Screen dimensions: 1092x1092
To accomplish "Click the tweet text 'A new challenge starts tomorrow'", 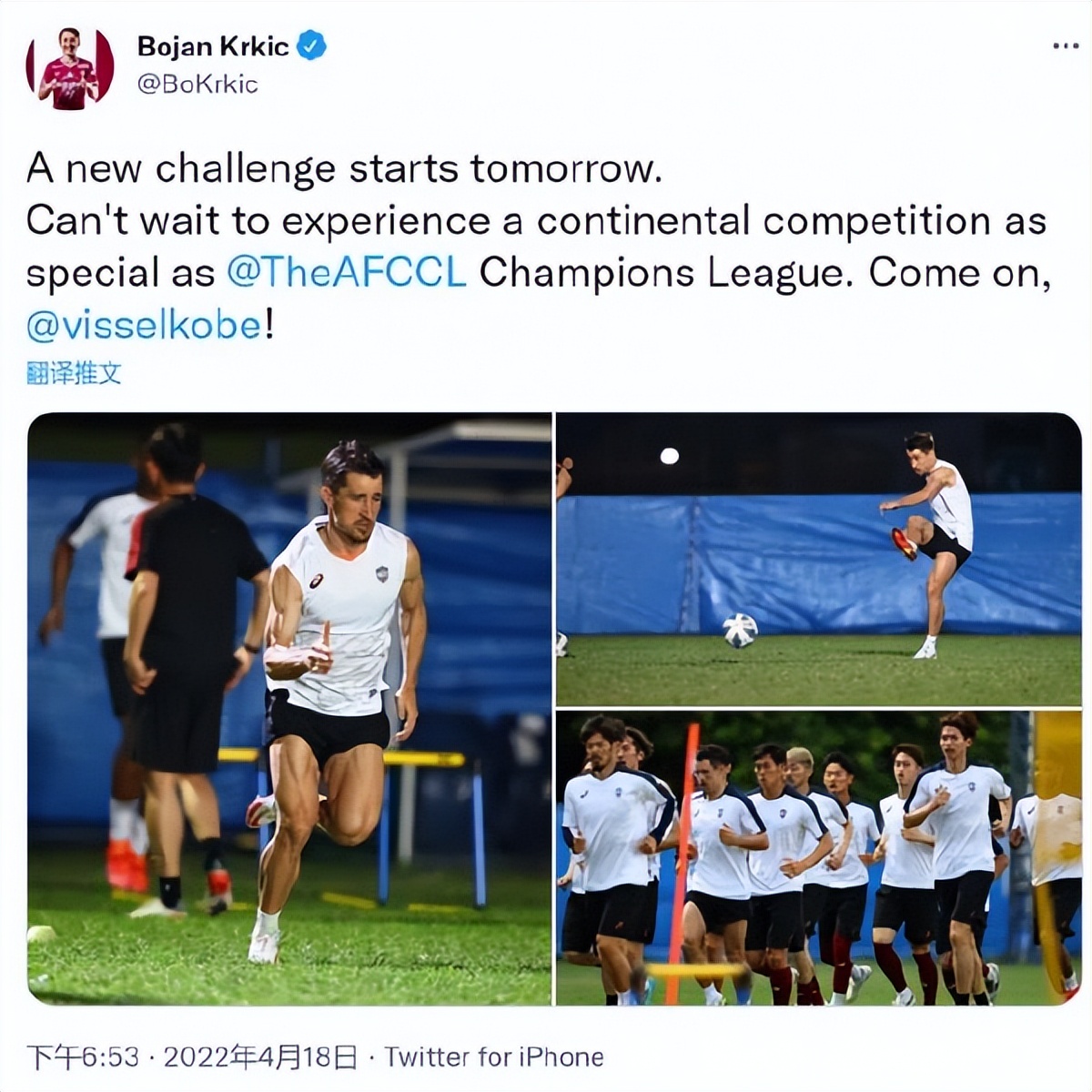I will point(344,169).
